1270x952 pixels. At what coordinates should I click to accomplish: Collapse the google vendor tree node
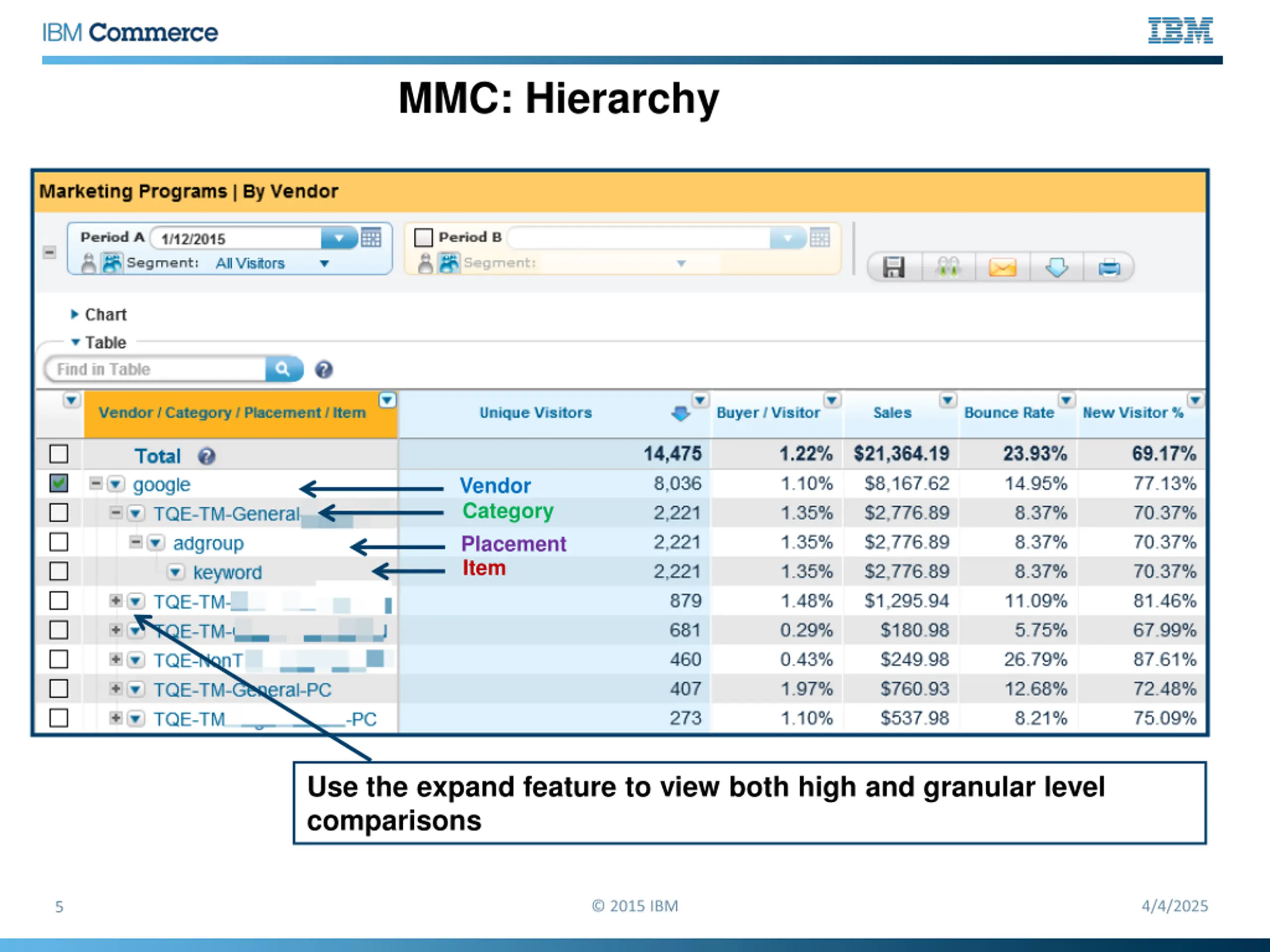[x=96, y=484]
